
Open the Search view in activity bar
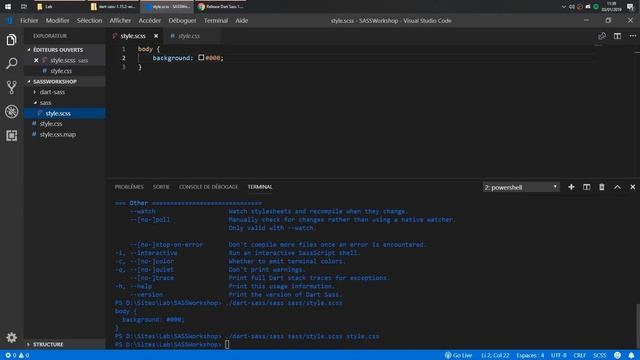pos(11,63)
